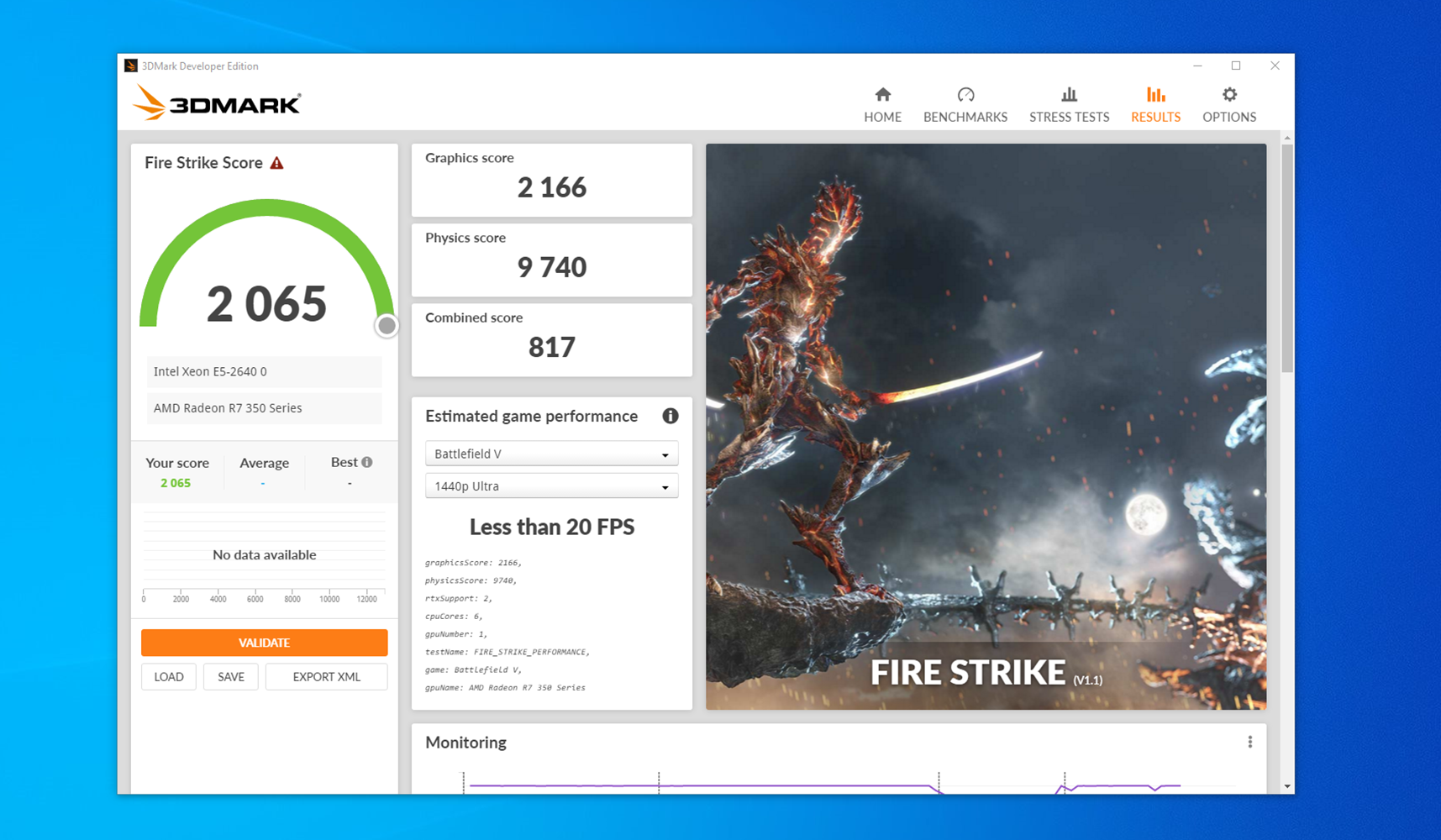The image size is (1441, 840).
Task: Click the info icon beside Best
Action: coord(366,462)
